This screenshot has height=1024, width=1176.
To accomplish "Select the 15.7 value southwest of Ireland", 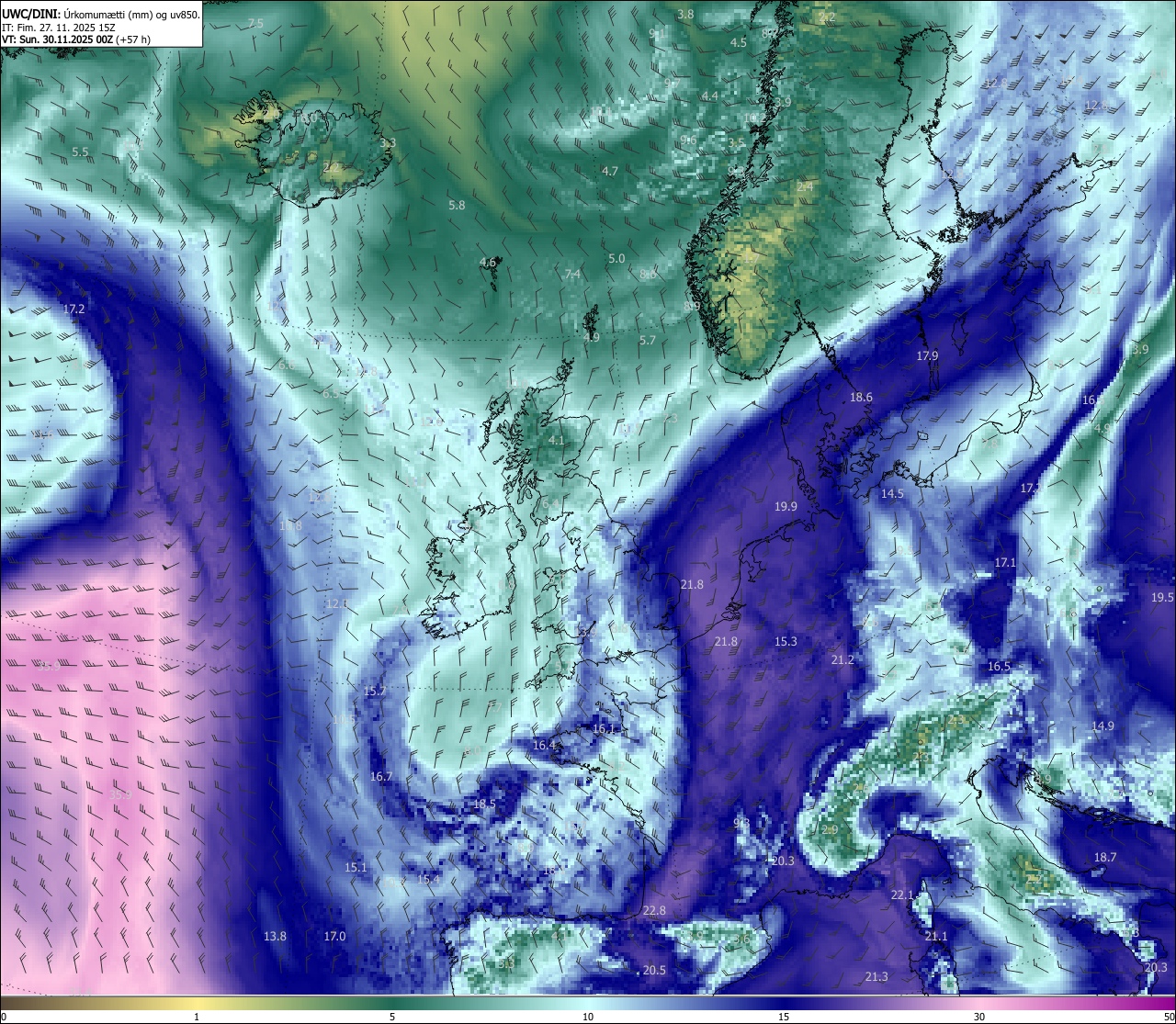I will point(375,692).
